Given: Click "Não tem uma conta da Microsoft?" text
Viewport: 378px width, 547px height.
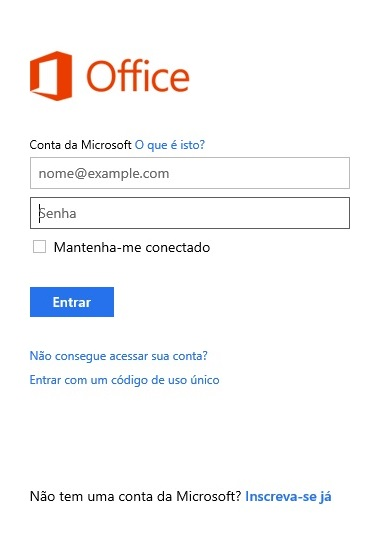Looking at the screenshot, I should 135,496.
